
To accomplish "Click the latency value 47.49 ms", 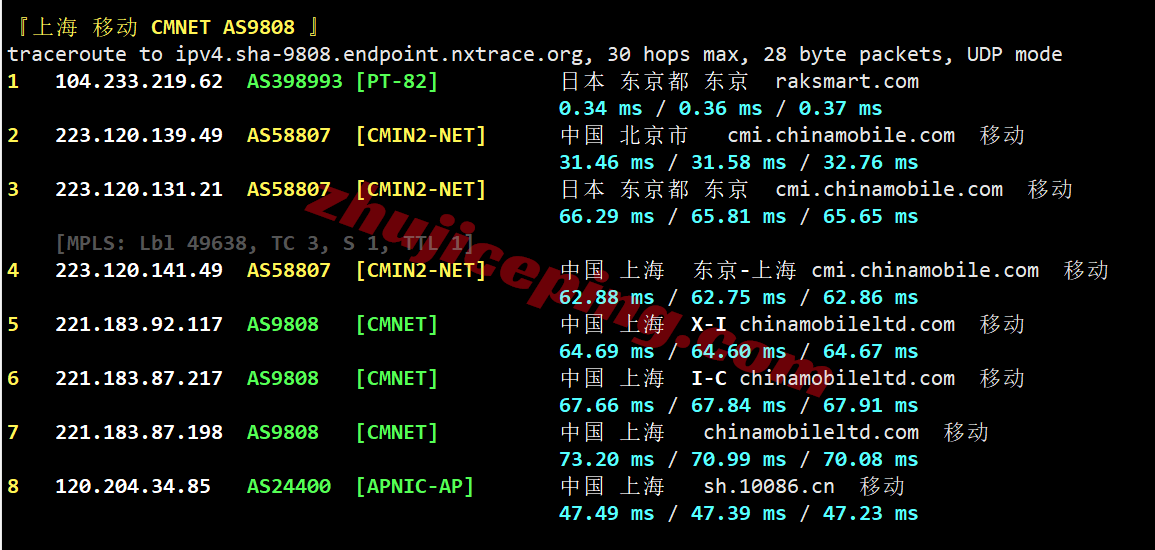I will pyautogui.click(x=606, y=513).
